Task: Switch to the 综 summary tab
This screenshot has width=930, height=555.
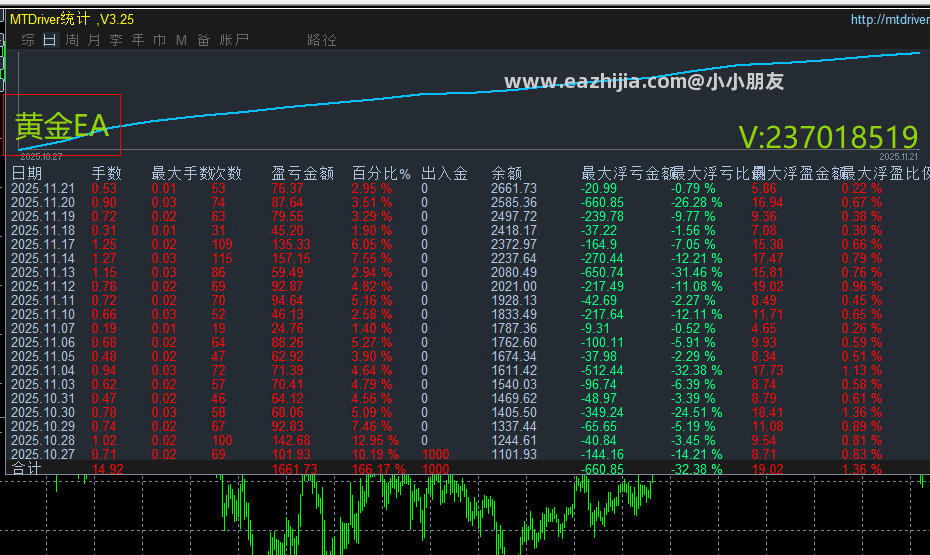Action: pyautogui.click(x=28, y=40)
